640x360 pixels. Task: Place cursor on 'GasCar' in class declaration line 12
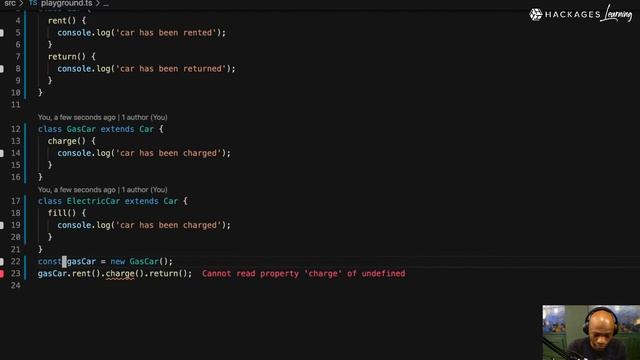(x=81, y=129)
